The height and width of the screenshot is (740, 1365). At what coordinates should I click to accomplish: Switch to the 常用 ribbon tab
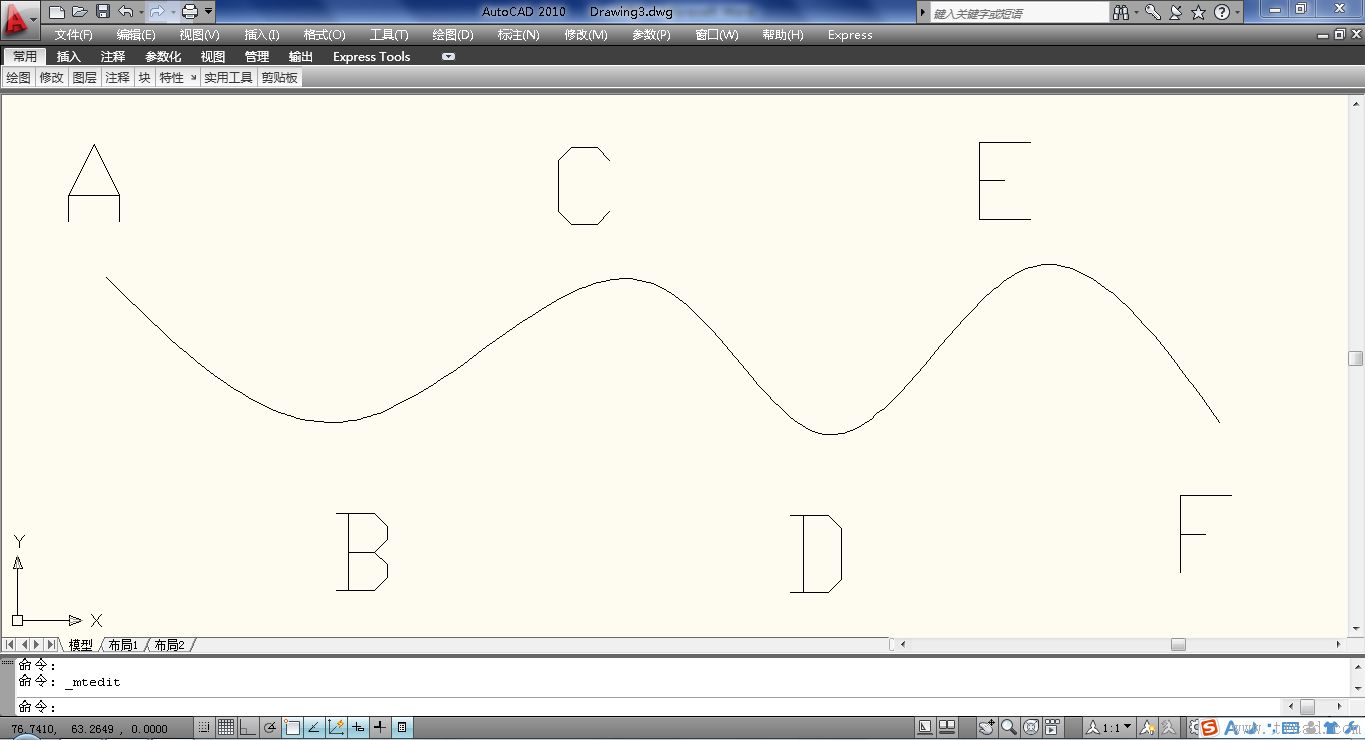click(x=25, y=57)
